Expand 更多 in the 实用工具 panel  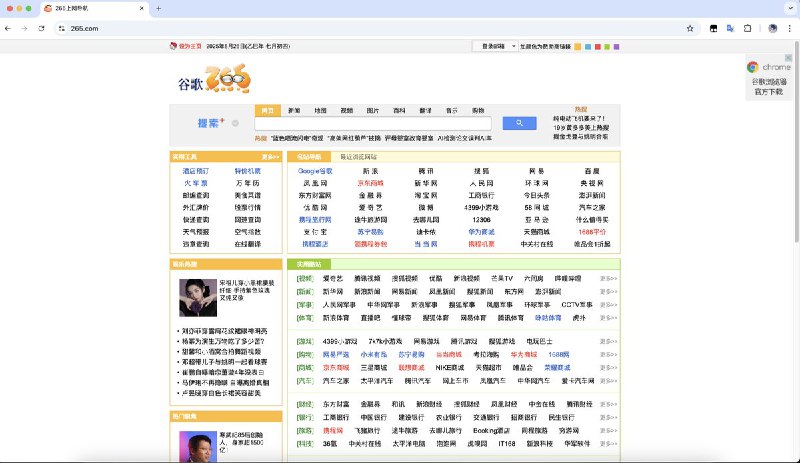[x=269, y=157]
